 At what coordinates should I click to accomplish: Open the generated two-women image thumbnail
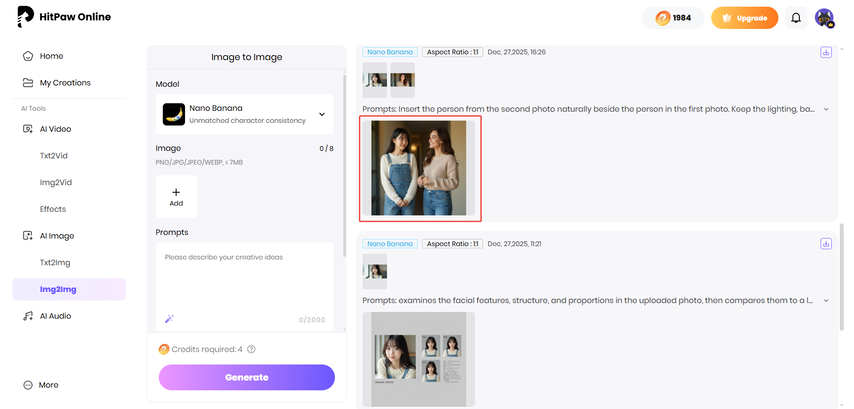pyautogui.click(x=418, y=168)
